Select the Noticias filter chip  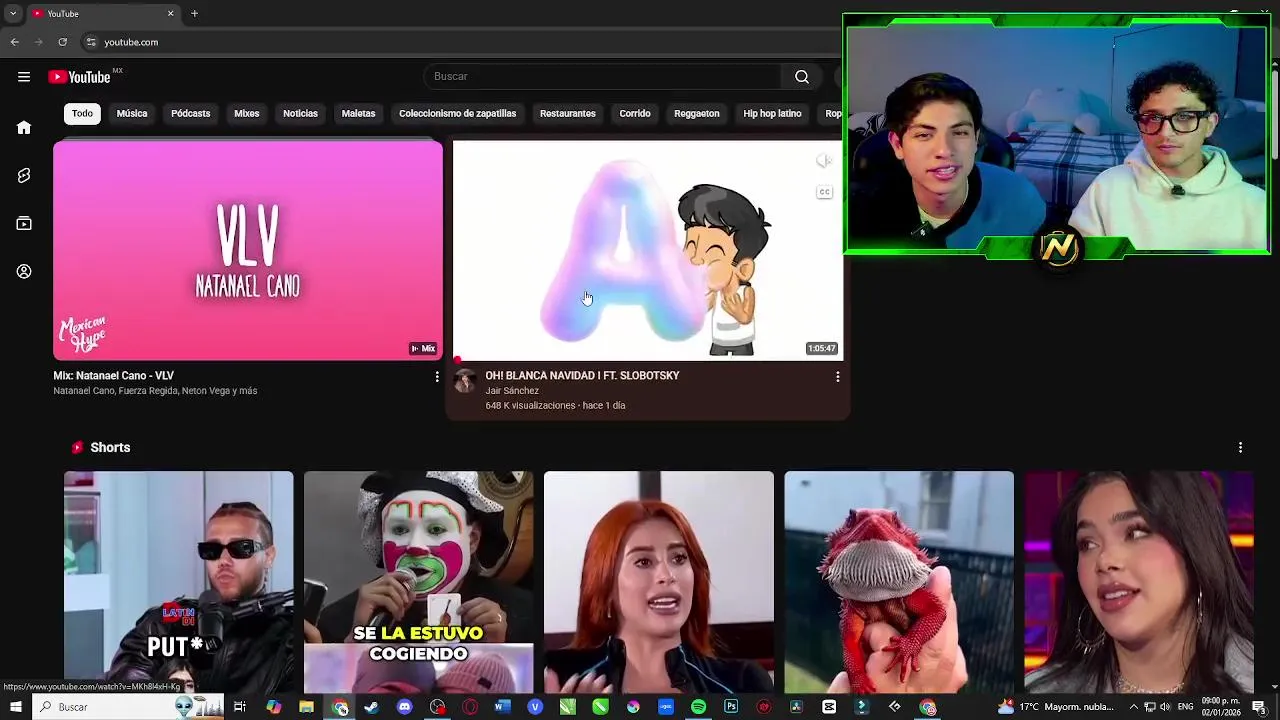[x=300, y=114]
